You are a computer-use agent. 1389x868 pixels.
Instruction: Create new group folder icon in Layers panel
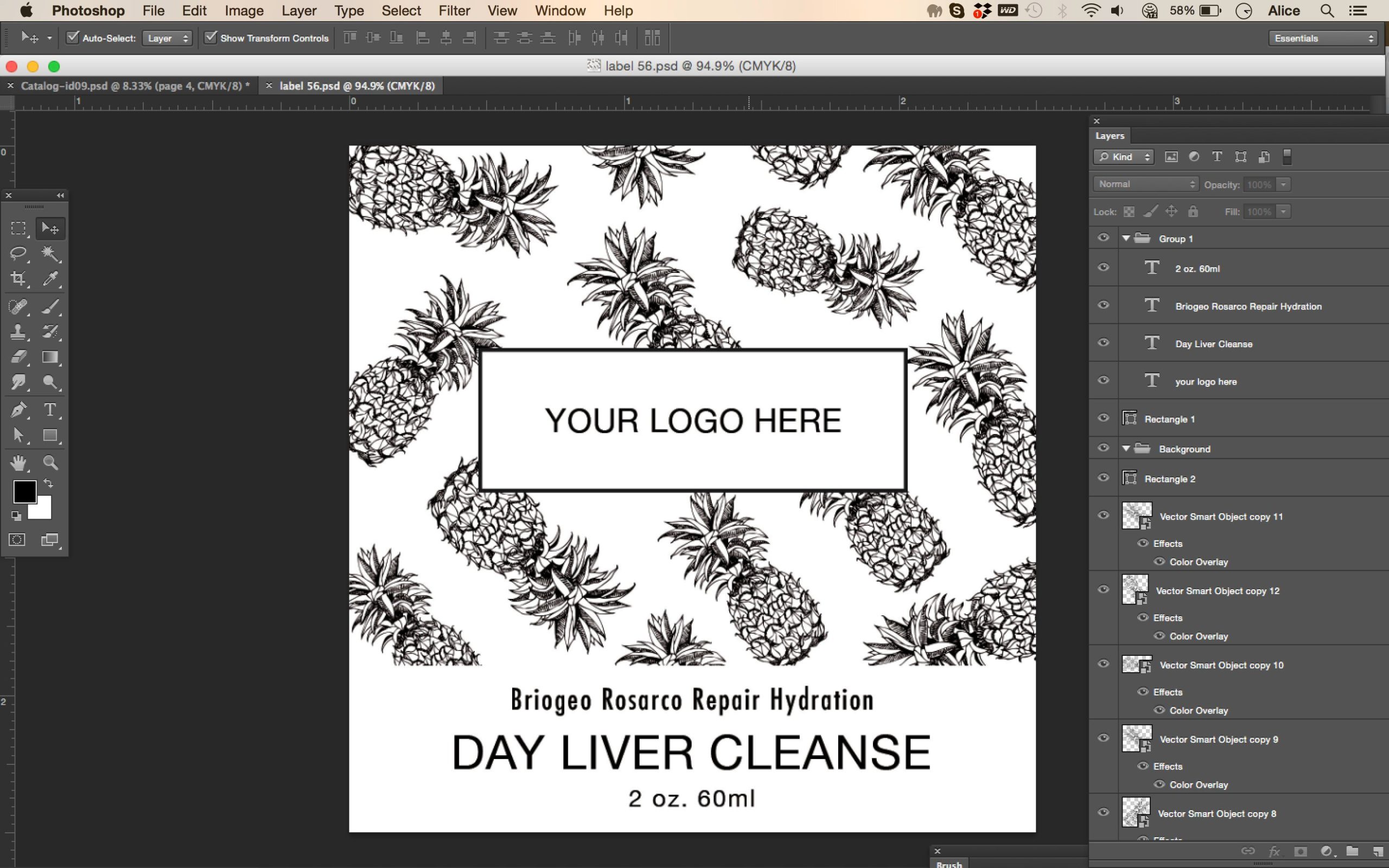pyautogui.click(x=1352, y=851)
